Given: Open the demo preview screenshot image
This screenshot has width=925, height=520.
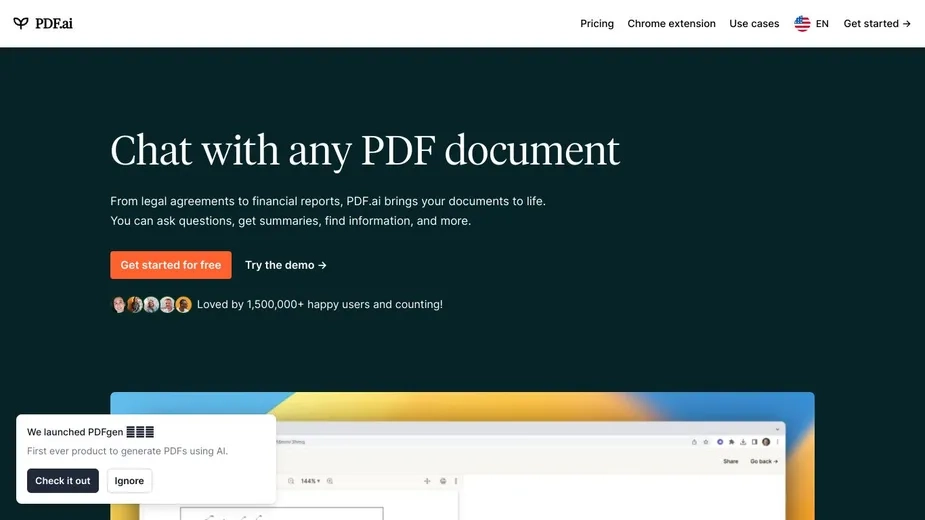Looking at the screenshot, I should tap(462, 456).
